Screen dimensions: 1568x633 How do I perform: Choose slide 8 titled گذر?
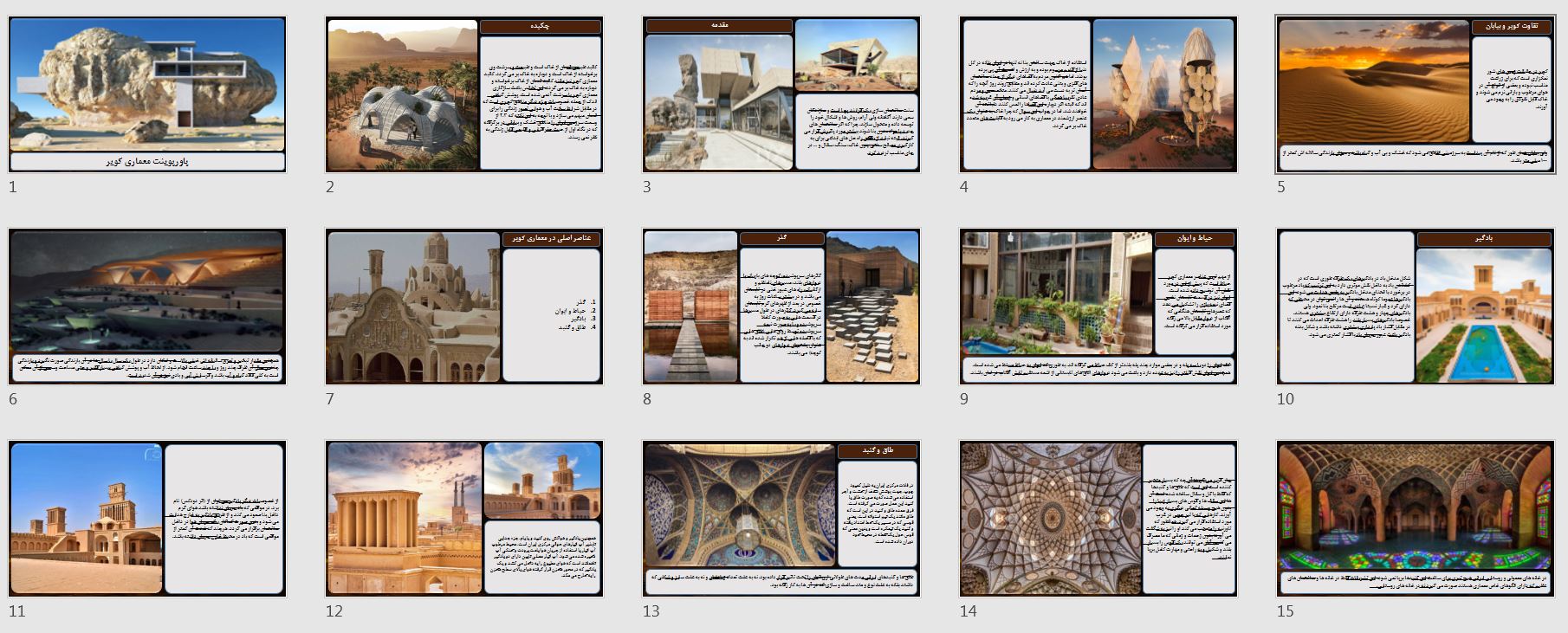coord(781,307)
